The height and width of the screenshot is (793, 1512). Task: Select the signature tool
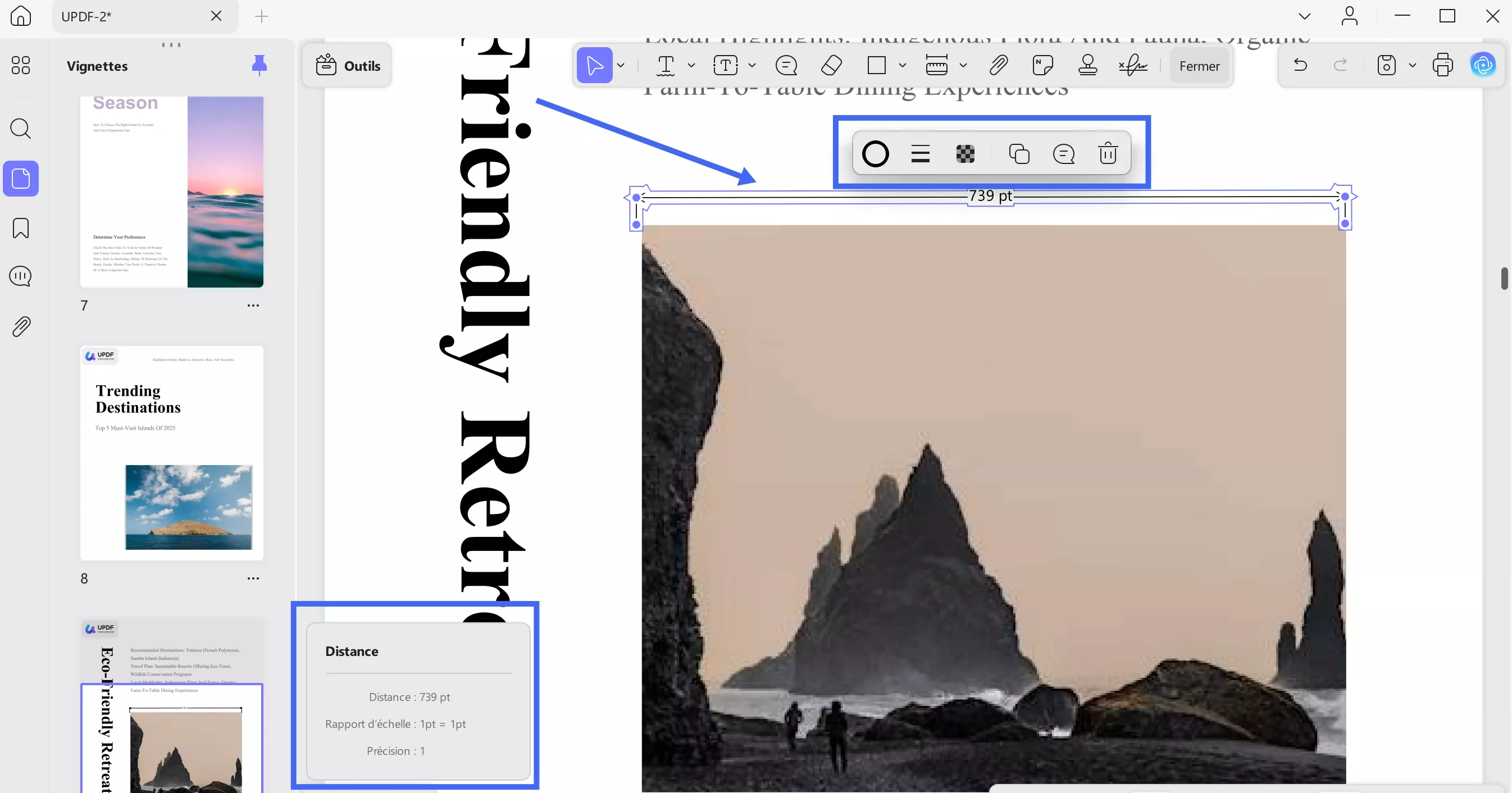[1133, 65]
